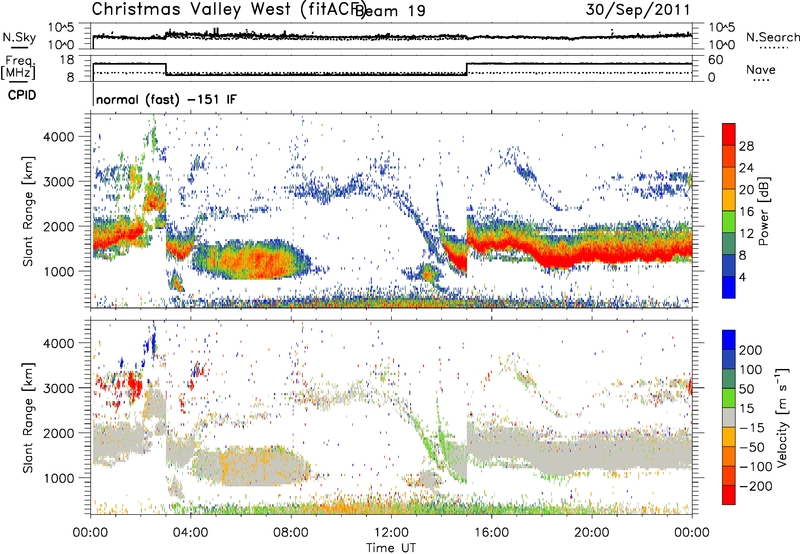Click the power panel 'Slant Range [km]' label
Screen dimensions: 800x554
tap(28, 211)
